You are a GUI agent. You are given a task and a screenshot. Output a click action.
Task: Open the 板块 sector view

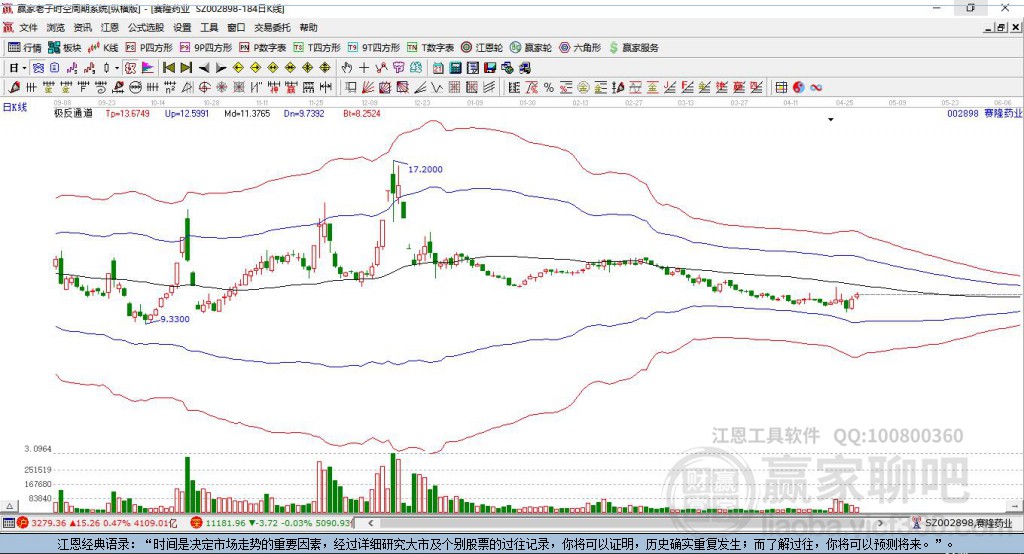tap(65, 48)
